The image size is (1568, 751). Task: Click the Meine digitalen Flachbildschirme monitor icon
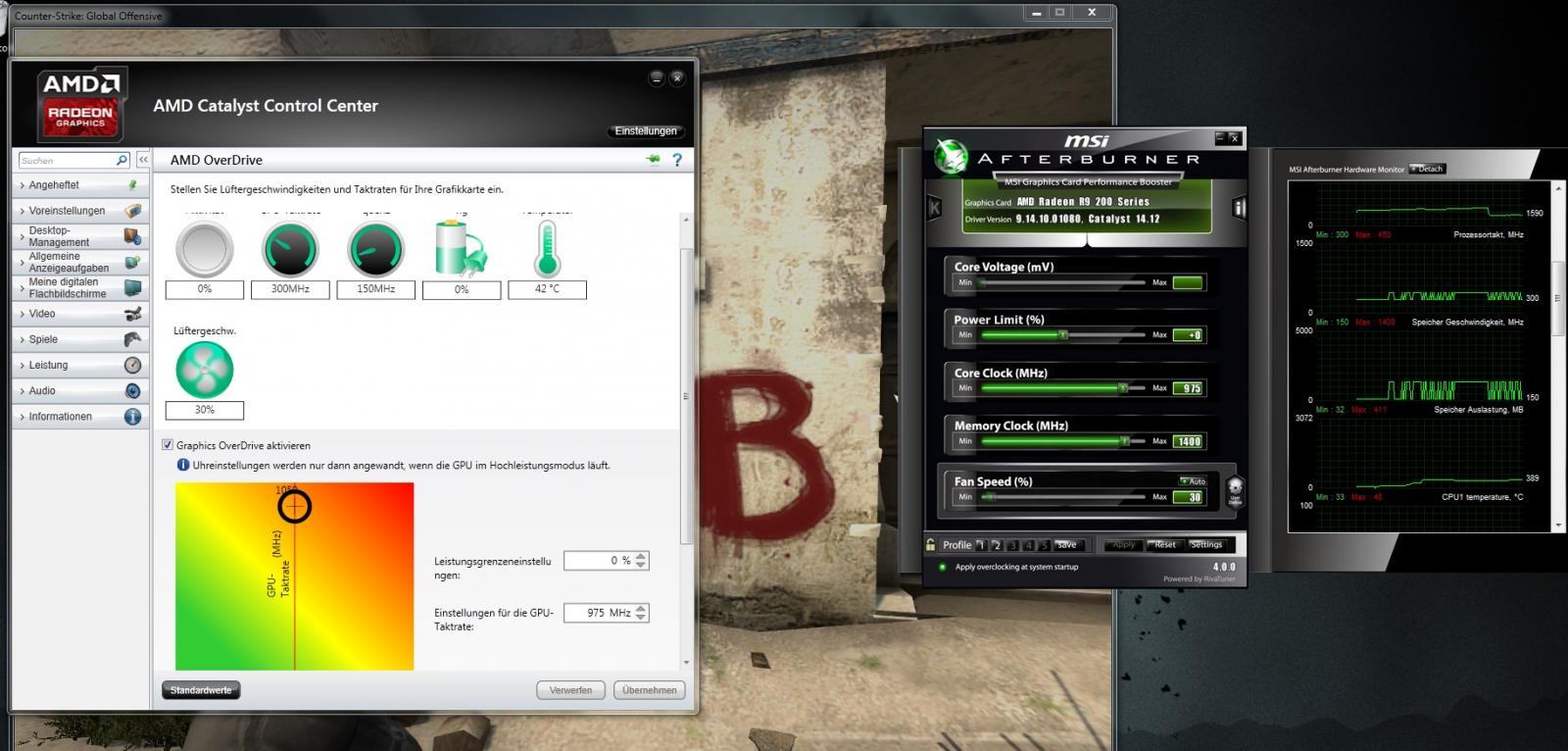(133, 287)
